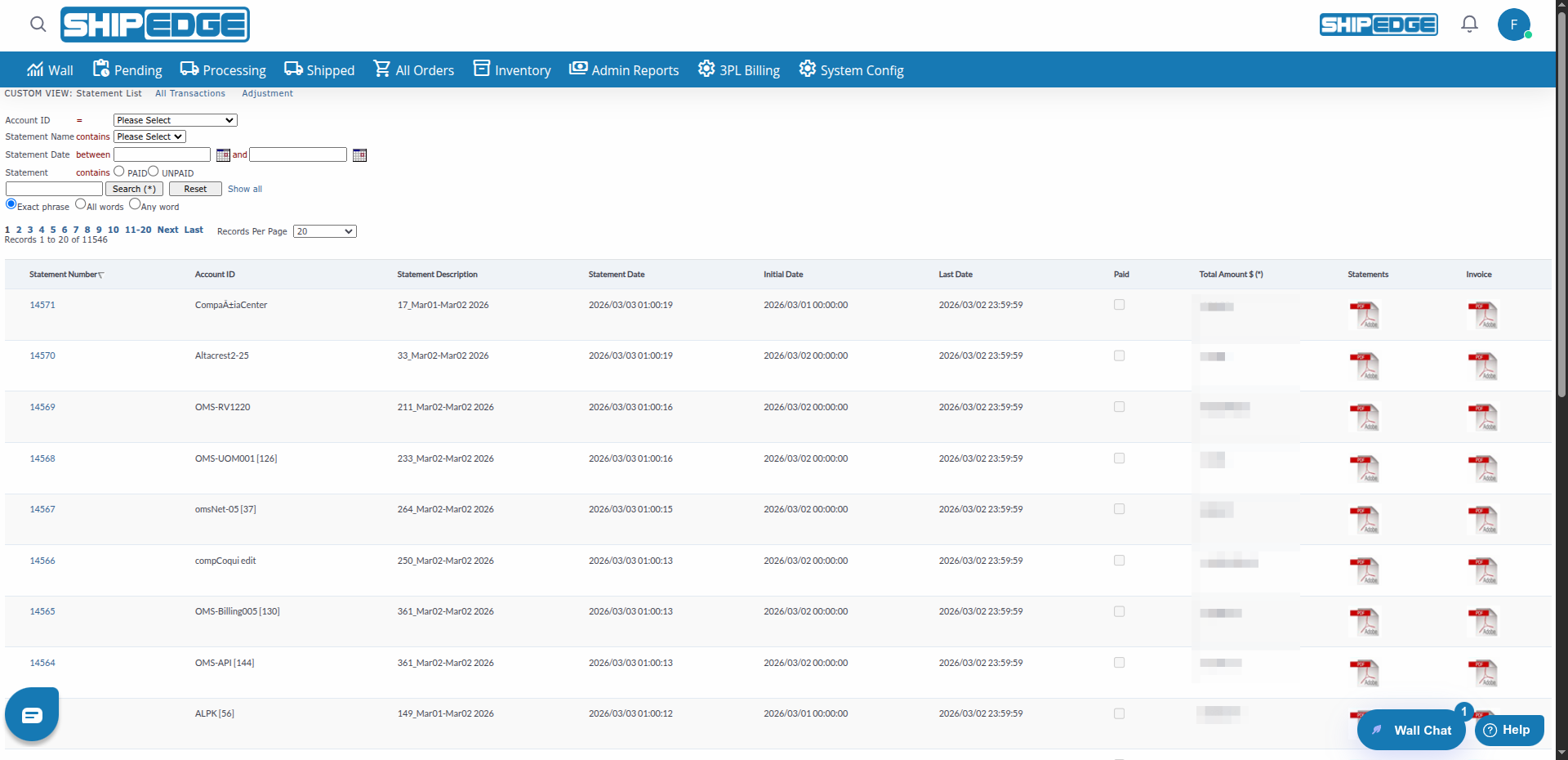Check the Paid checkbox for statement 14569
Screen dimensions: 1568x760
pos(1119,406)
